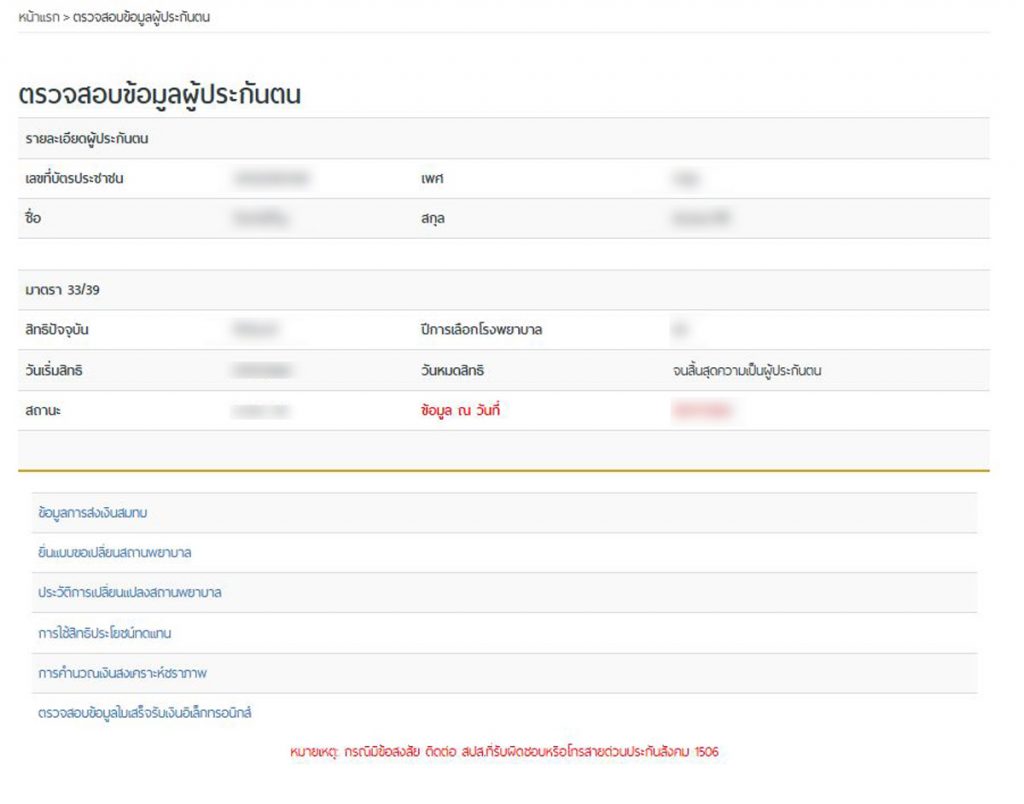Select page heading ตรวจสอบข้อมูลผู้ประกันตน
This screenshot has width=1024, height=804.
pyautogui.click(x=159, y=95)
